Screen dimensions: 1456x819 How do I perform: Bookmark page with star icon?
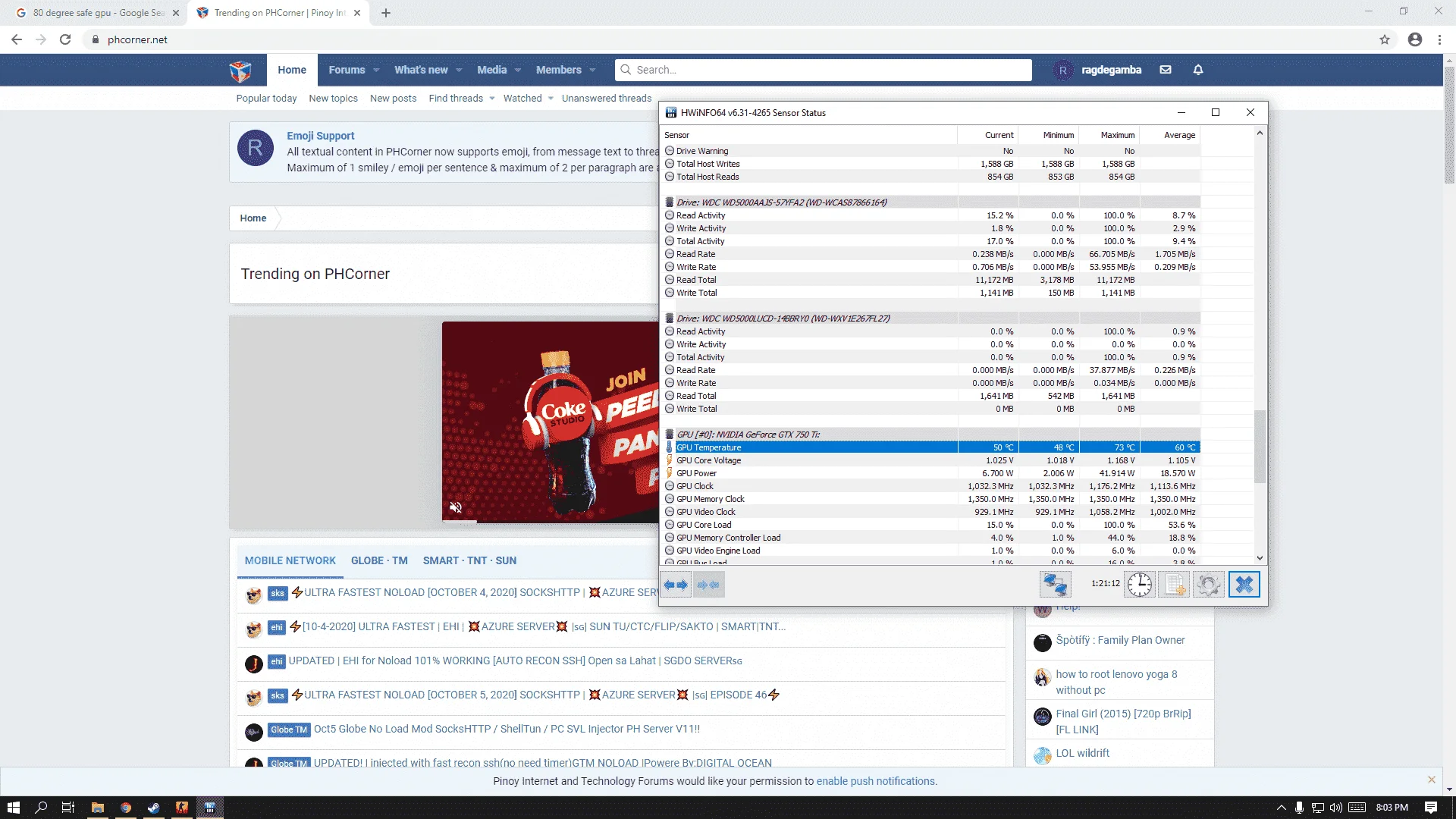coord(1385,39)
